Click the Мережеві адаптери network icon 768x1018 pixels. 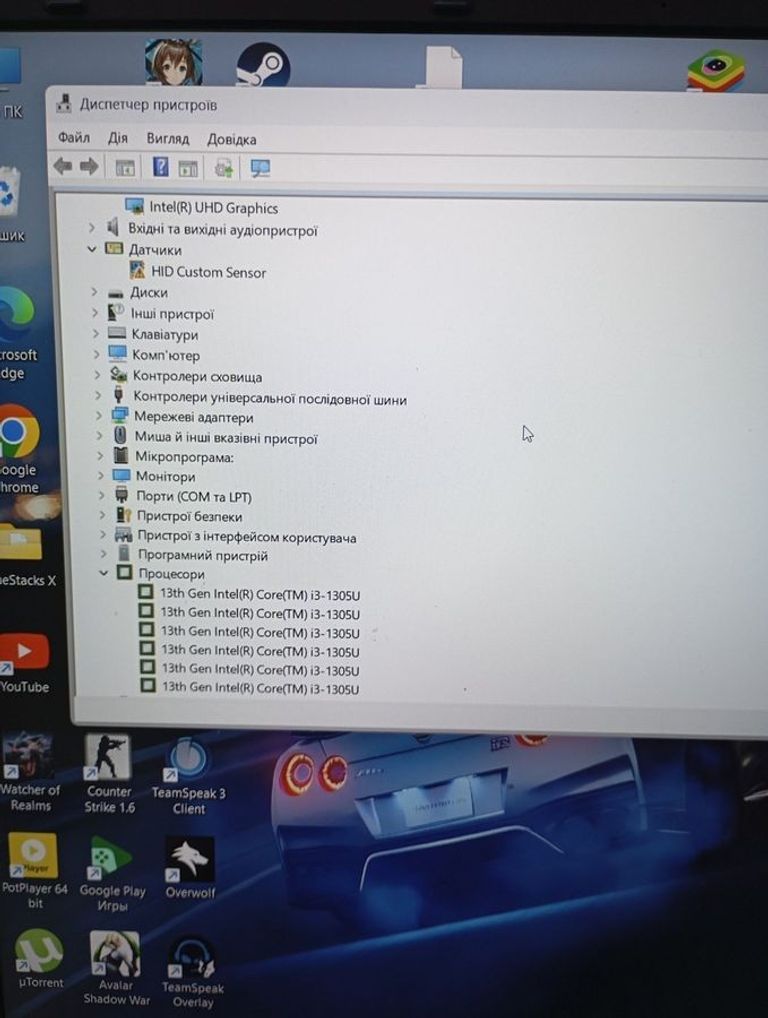119,416
